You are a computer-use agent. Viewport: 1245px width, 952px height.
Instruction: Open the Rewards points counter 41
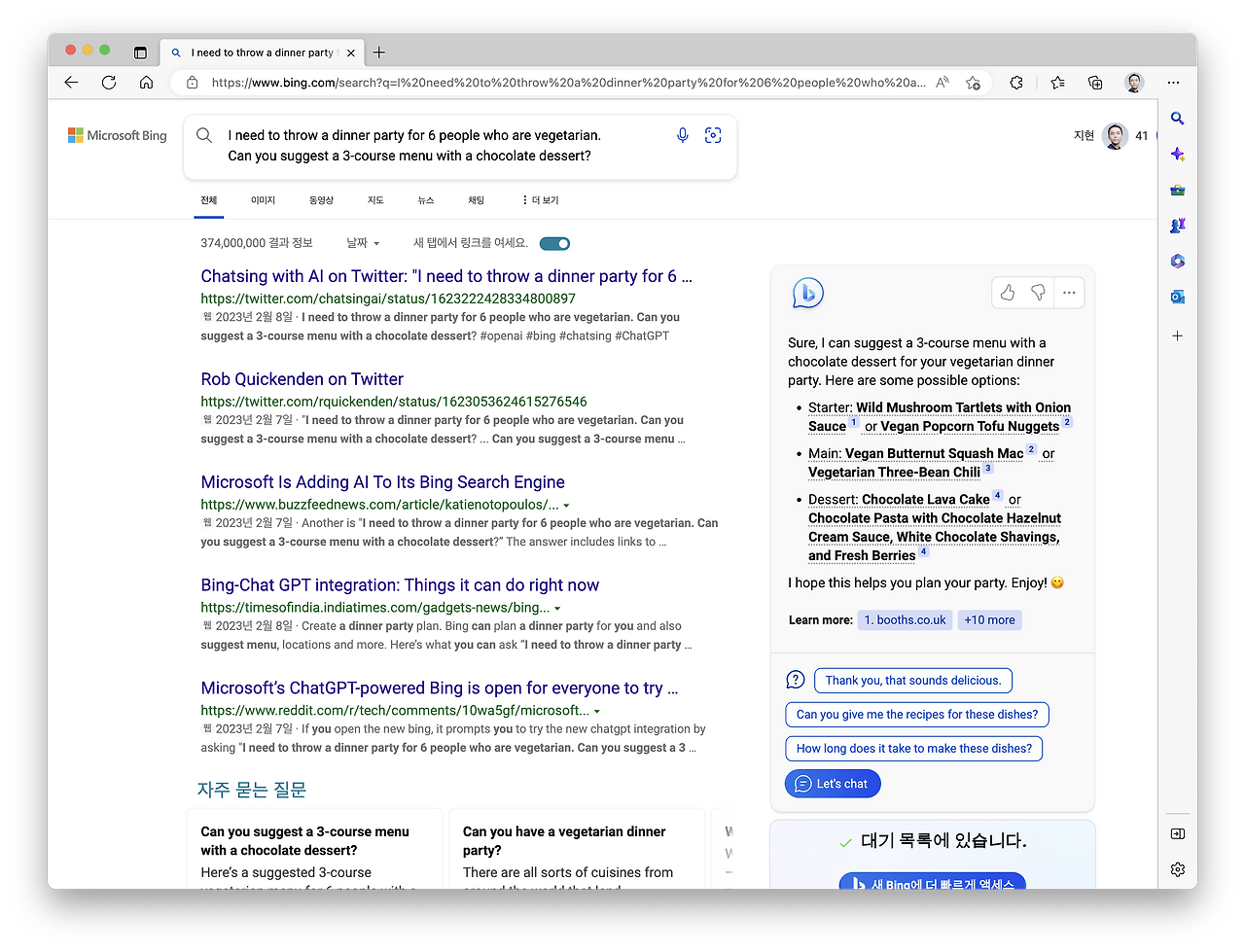coord(1142,136)
